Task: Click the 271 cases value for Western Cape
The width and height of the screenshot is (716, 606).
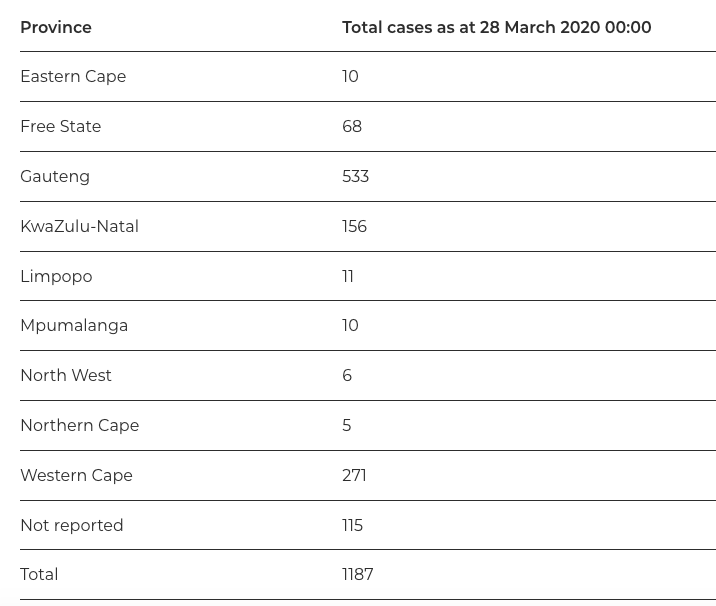Action: [354, 476]
